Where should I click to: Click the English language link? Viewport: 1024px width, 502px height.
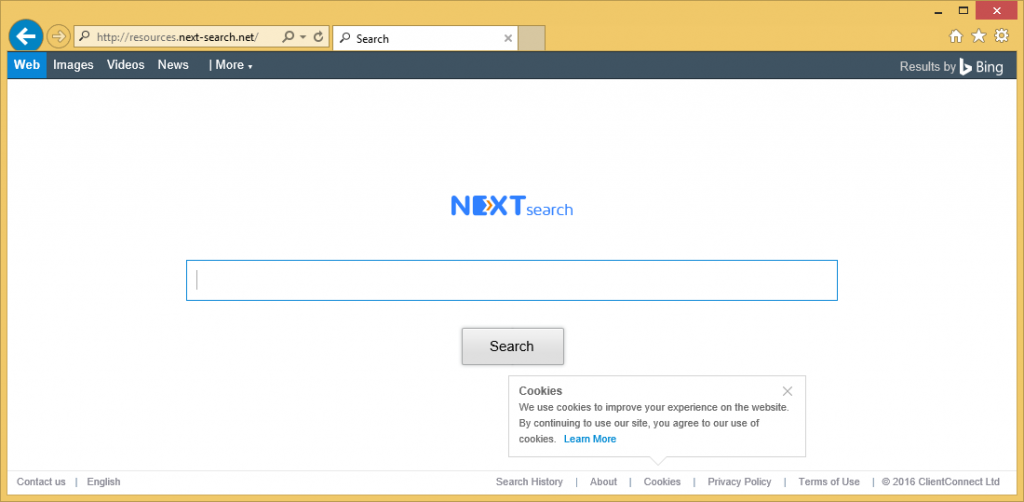pos(103,482)
